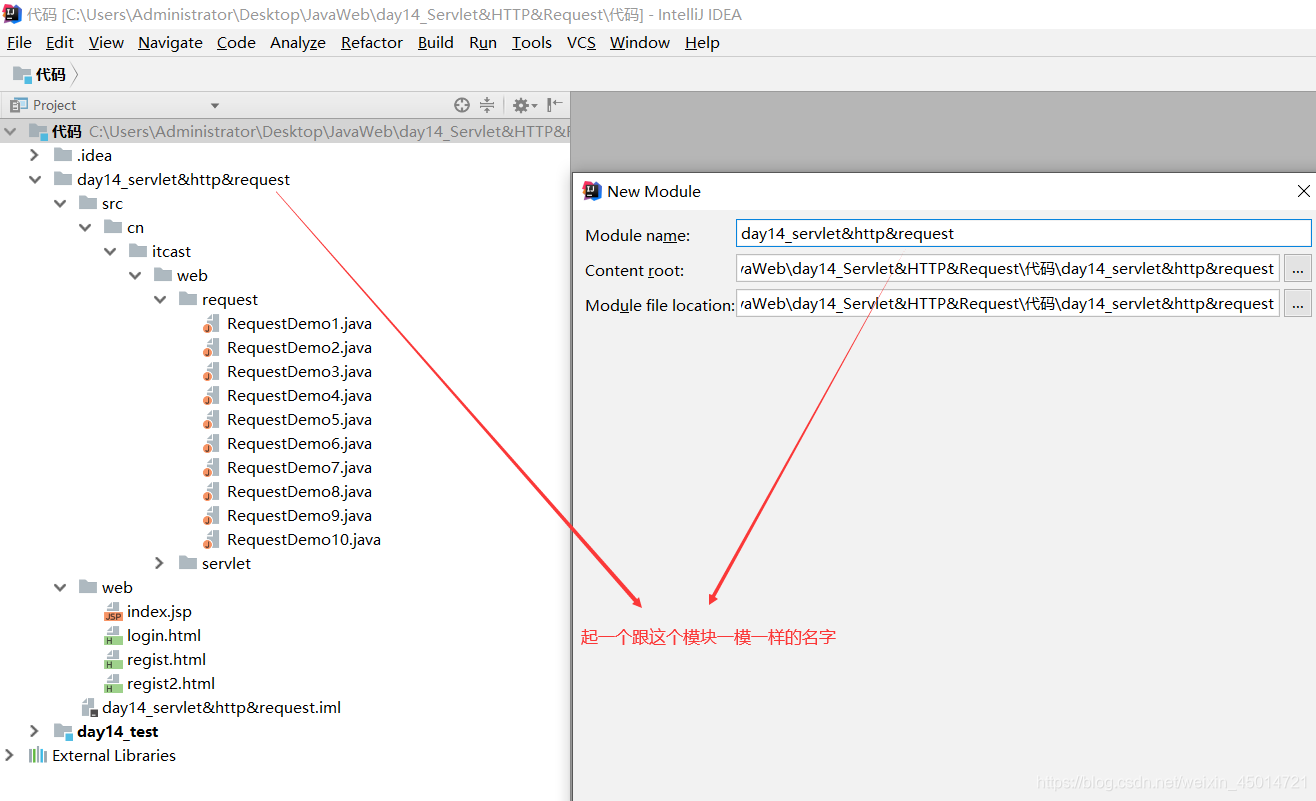Image resolution: width=1316 pixels, height=801 pixels.
Task: Click the 代码 breadcrumb label
Action: pyautogui.click(x=51, y=74)
